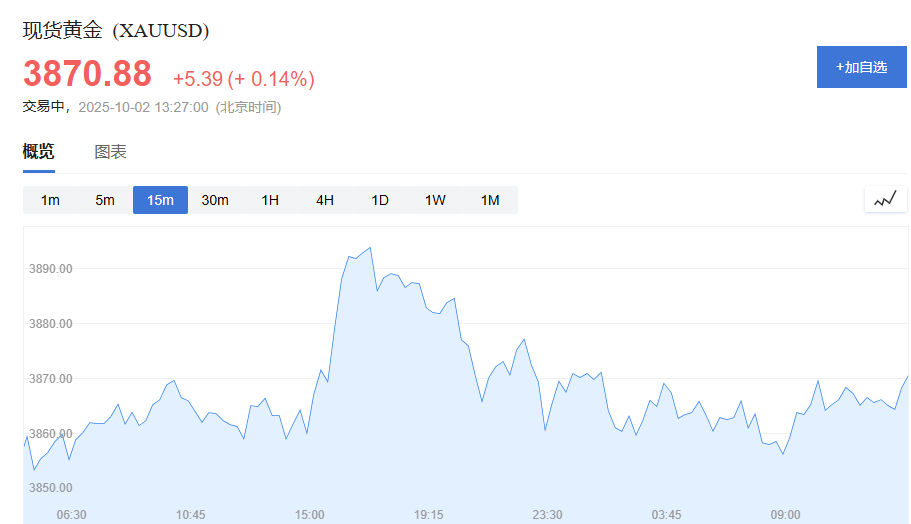Screen dimensions: 911x524
Task: Choose the 1D interval
Action: point(380,200)
